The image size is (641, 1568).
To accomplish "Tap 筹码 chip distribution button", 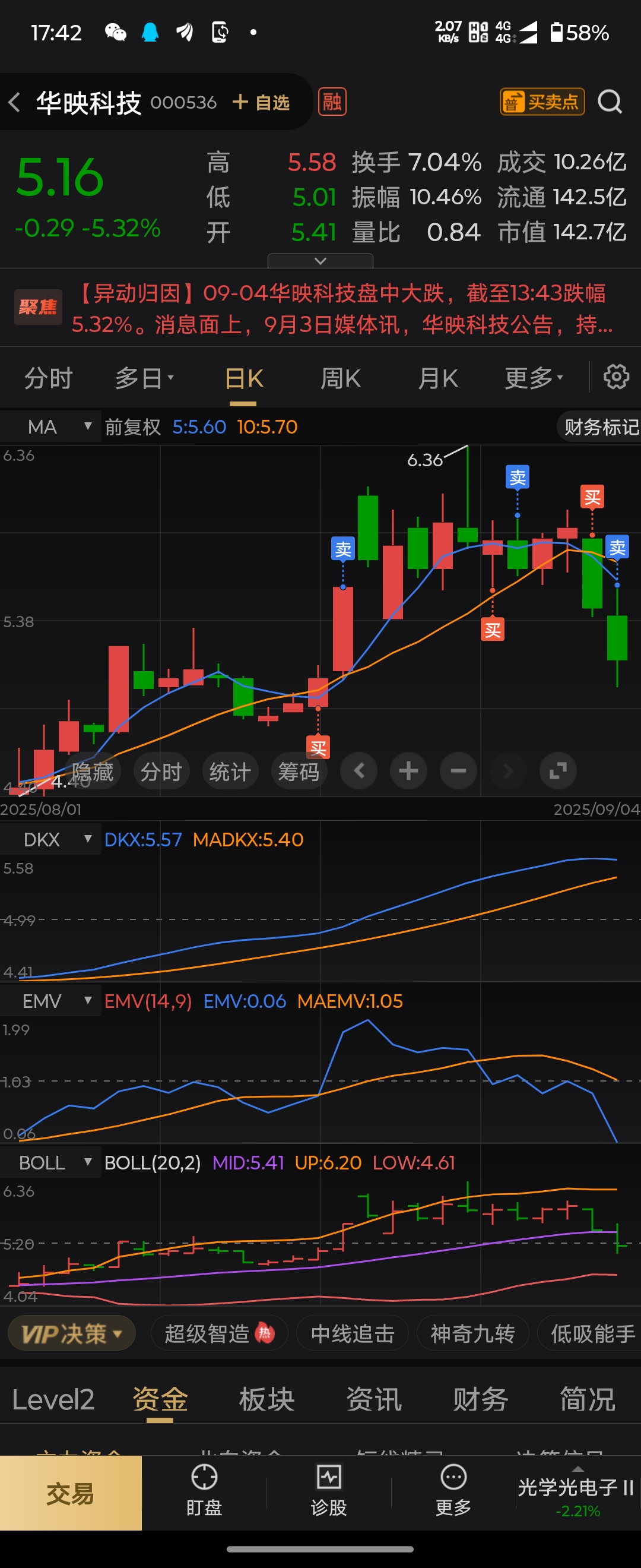I will tap(299, 771).
